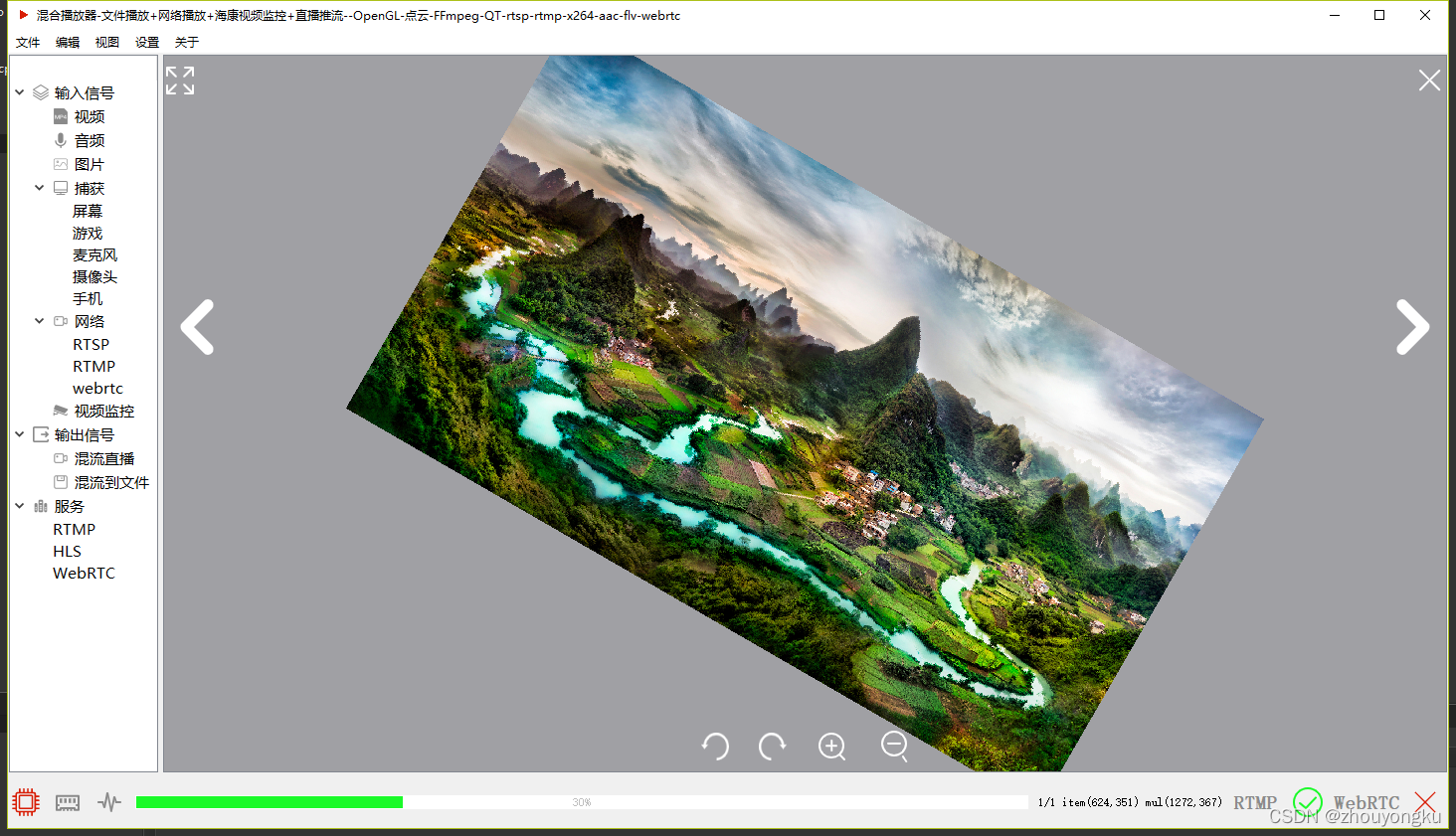Click the camera icon beside 网络
This screenshot has height=836, width=1456.
coord(61,321)
